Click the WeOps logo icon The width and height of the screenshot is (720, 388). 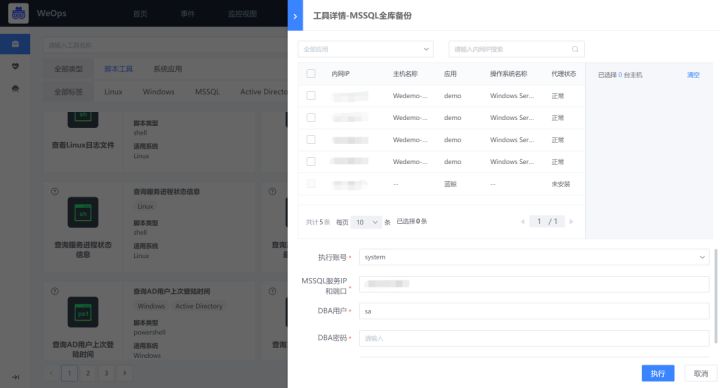pos(18,13)
